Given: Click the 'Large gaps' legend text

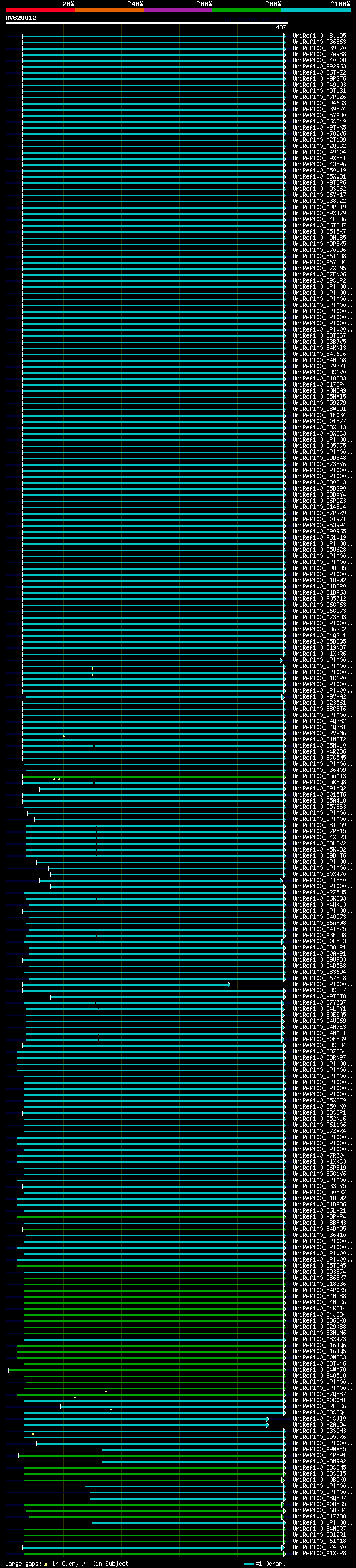Looking at the screenshot, I should coord(24,1564).
